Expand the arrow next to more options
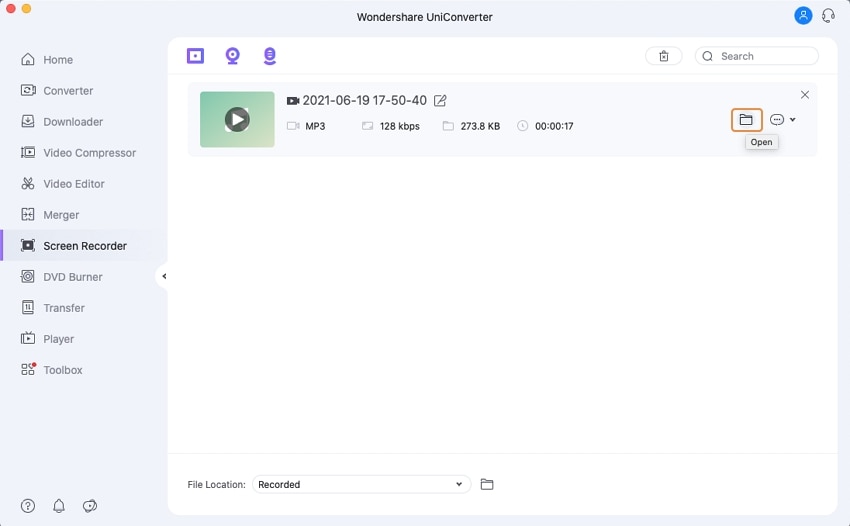Screen dimensions: 850x526 (793, 119)
